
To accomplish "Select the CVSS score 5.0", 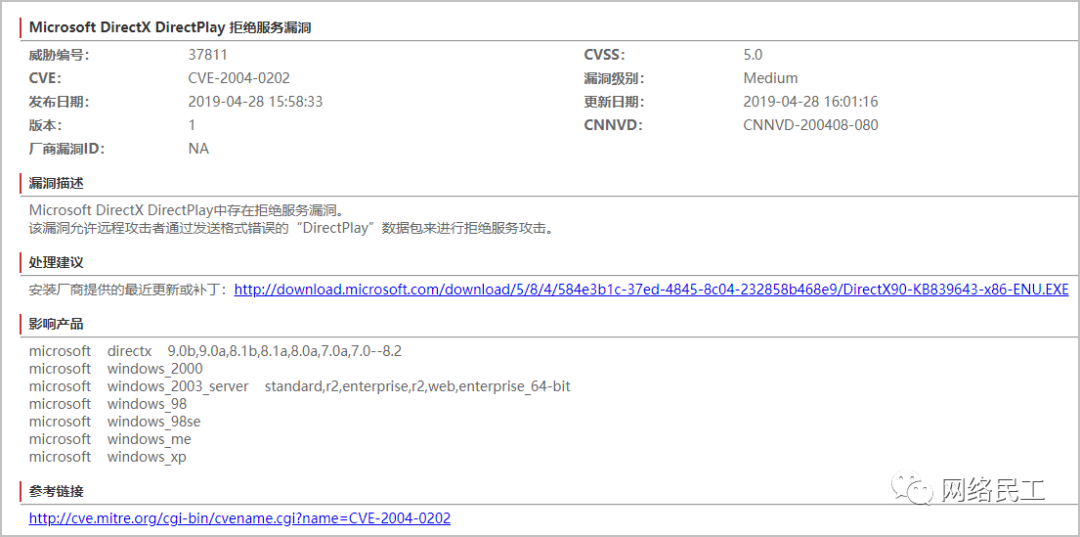I will [x=753, y=55].
